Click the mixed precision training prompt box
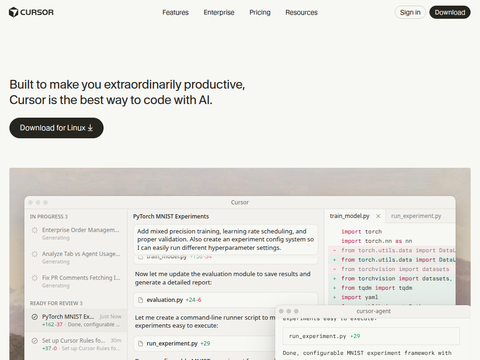Screen dimensions: 480x360 tap(226, 240)
